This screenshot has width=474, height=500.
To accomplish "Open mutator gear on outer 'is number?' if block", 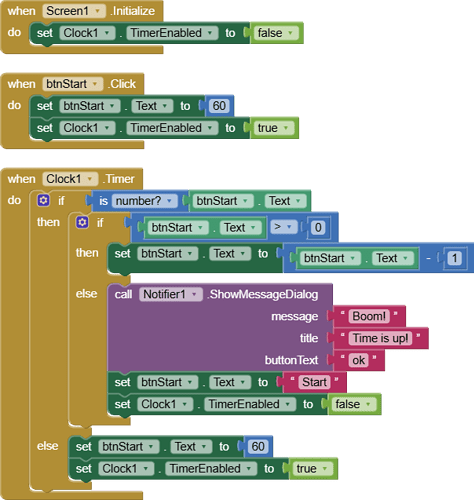I will 44,201.
